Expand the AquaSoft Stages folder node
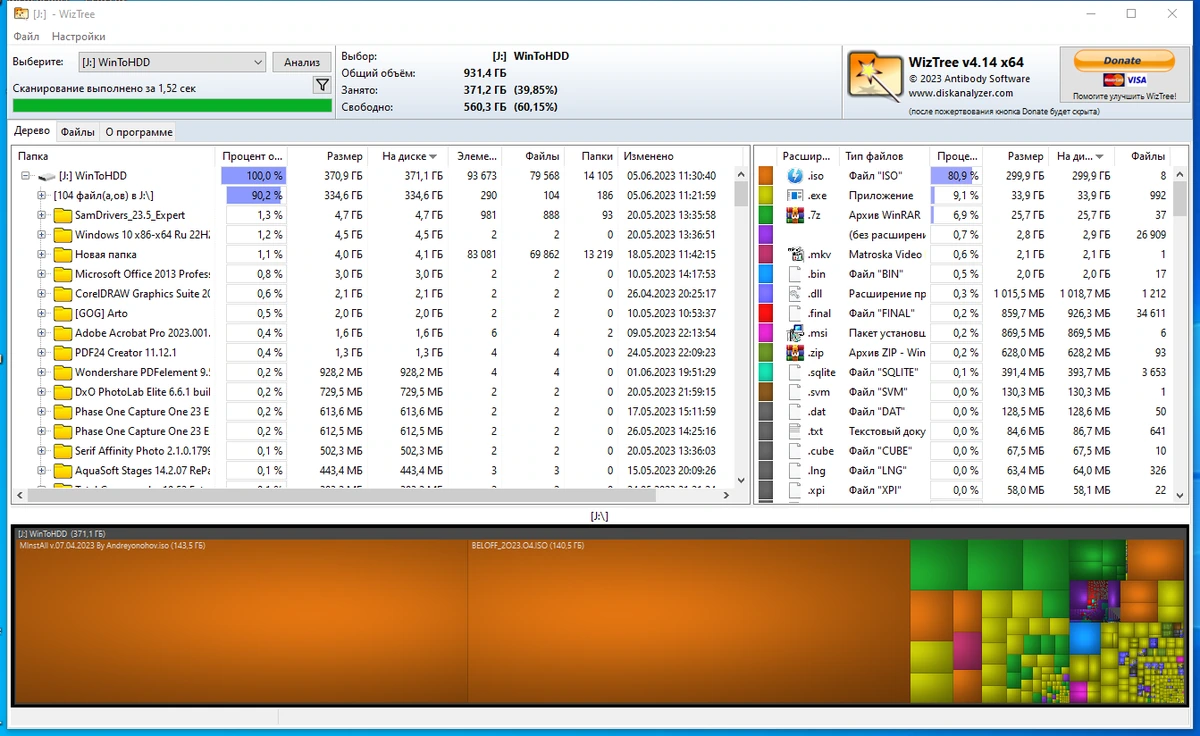Image resolution: width=1200 pixels, height=736 pixels. tap(42, 471)
